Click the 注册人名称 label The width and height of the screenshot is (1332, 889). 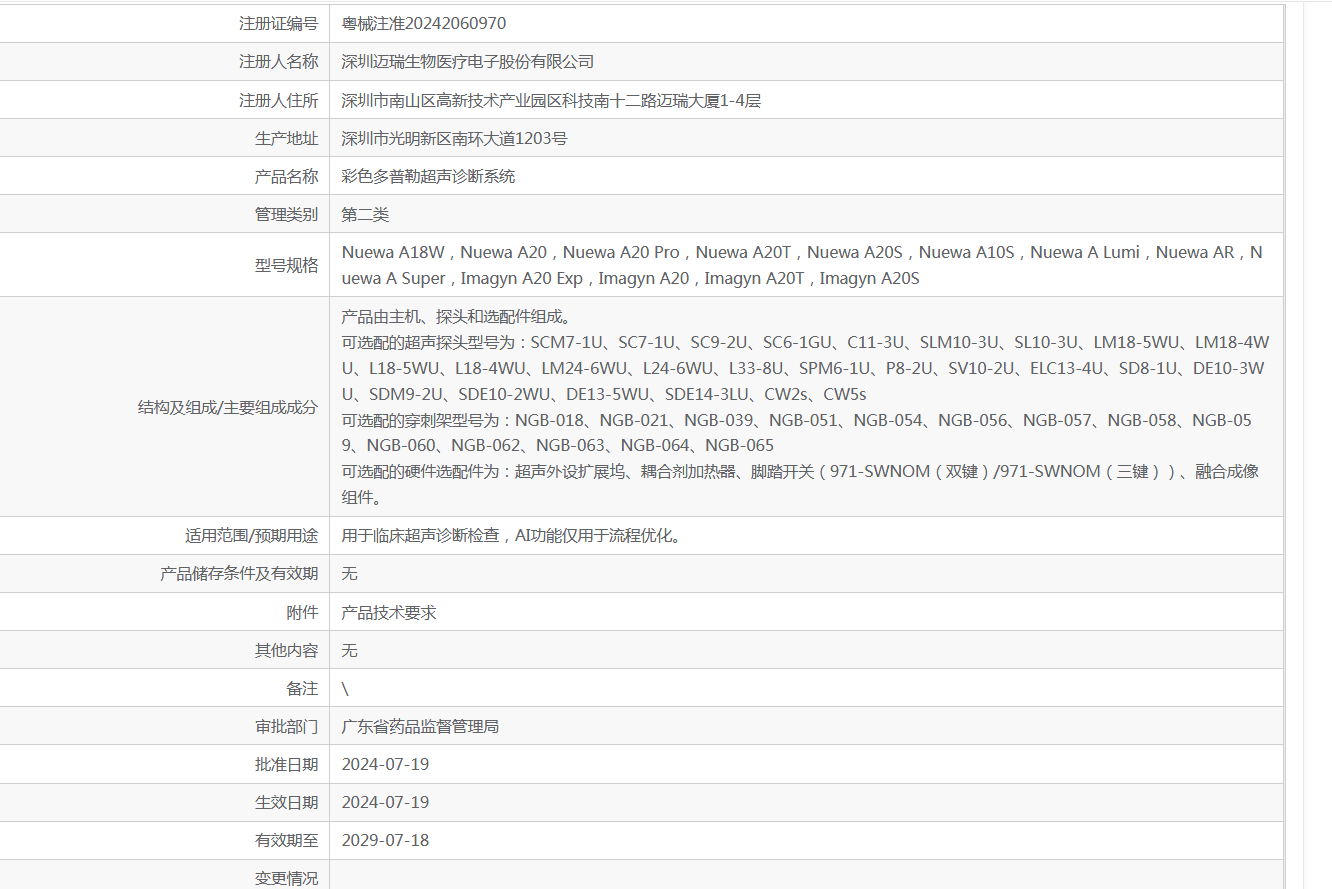coord(279,62)
